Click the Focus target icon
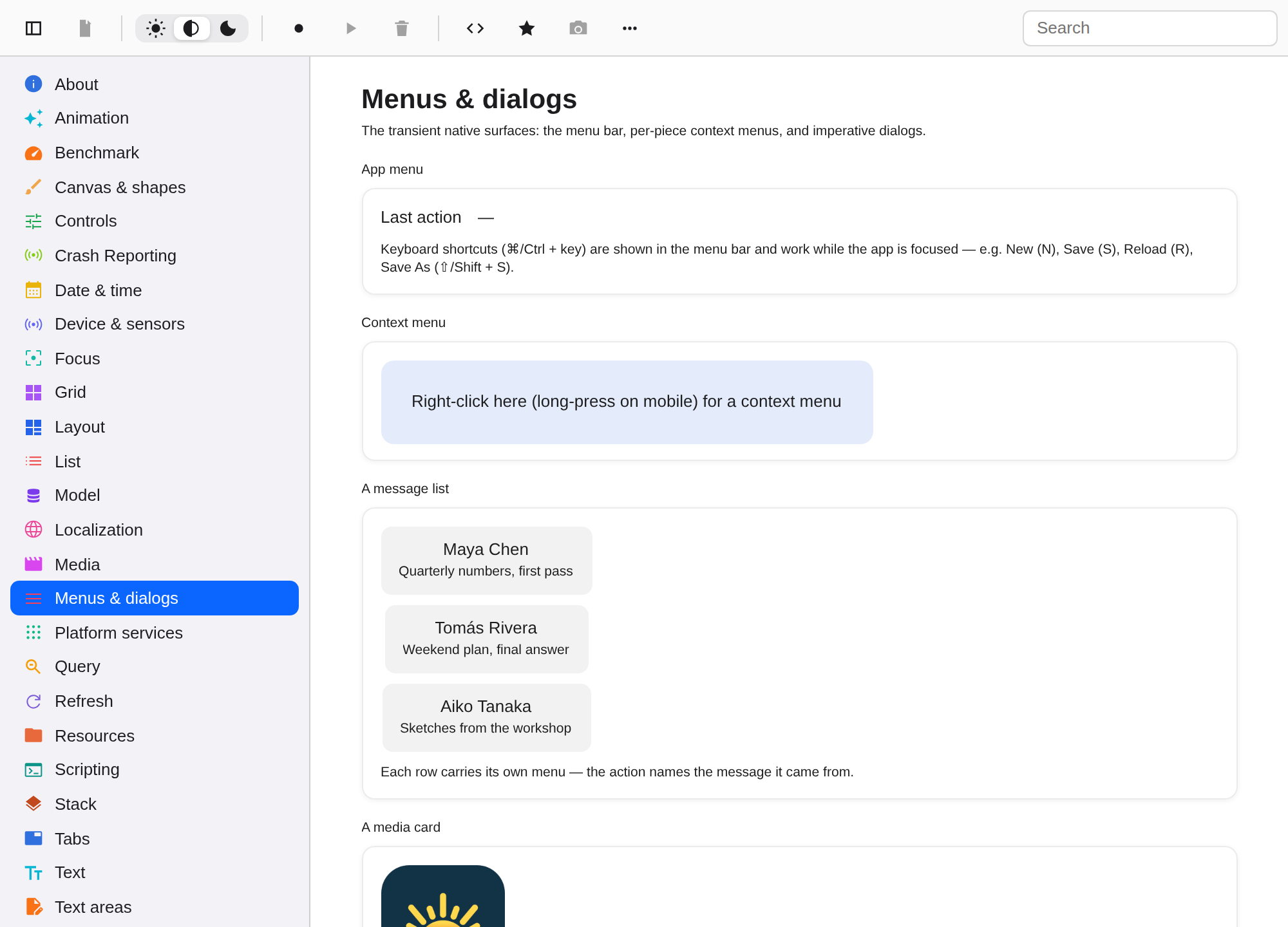1288x927 pixels. point(33,359)
